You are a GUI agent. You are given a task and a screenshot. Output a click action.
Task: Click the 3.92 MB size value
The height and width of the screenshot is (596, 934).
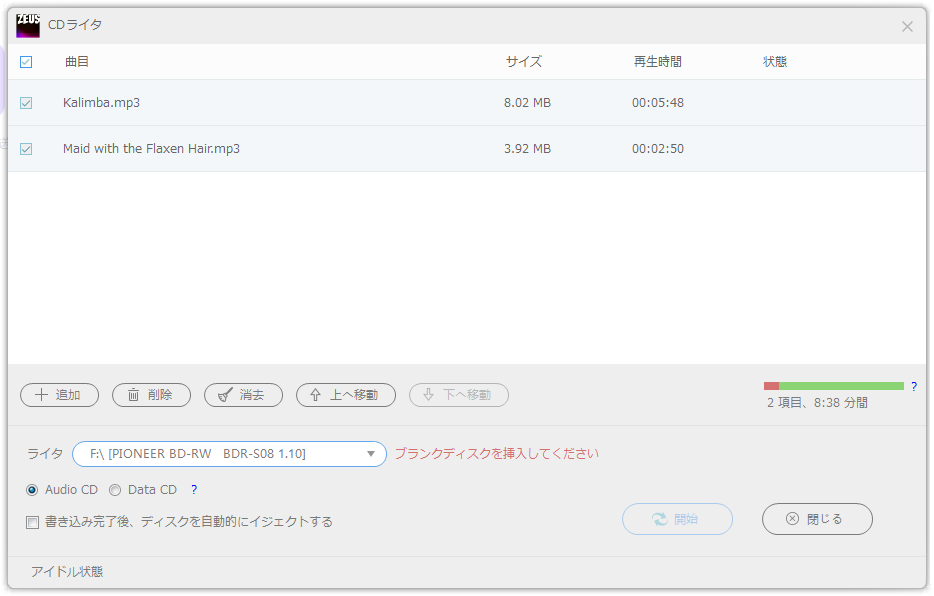(x=527, y=148)
